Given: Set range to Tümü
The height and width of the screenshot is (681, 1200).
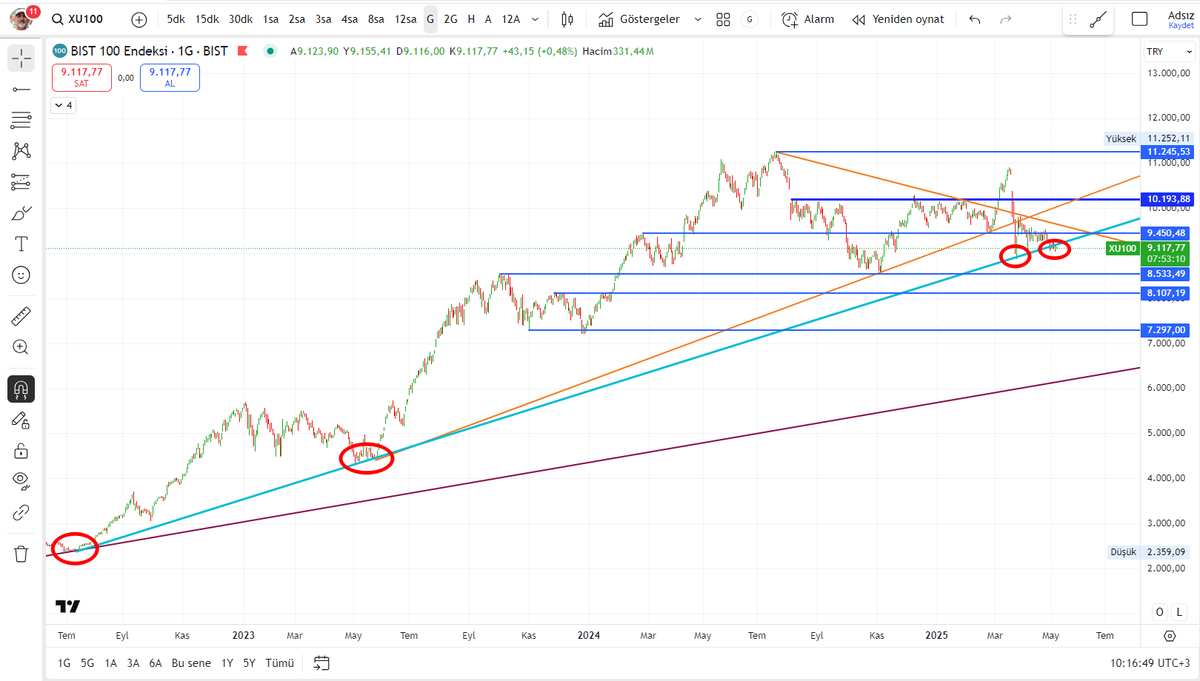Looking at the screenshot, I should tap(280, 662).
